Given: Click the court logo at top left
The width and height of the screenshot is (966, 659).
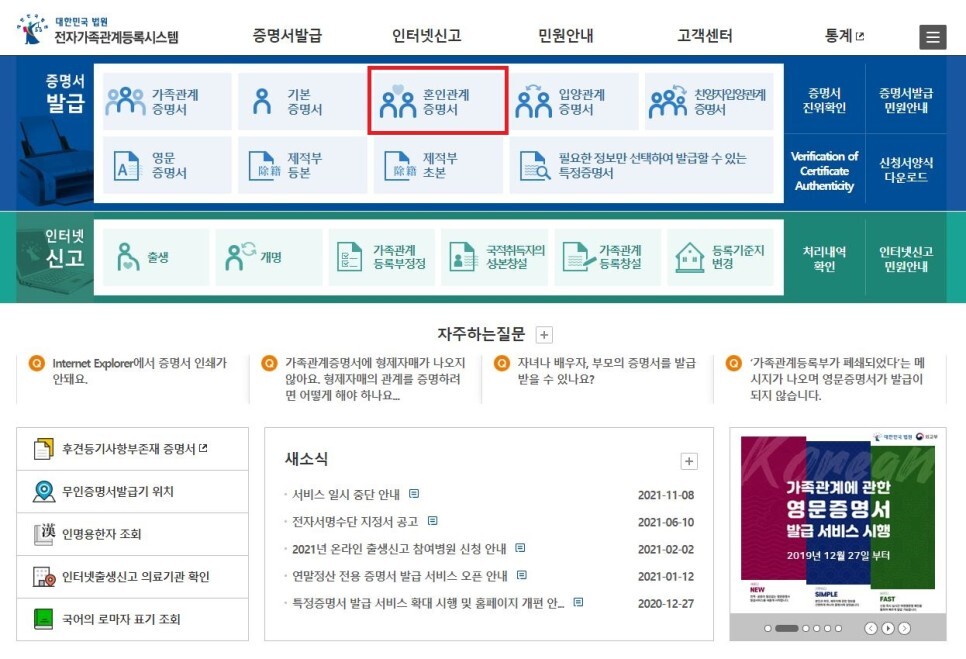Looking at the screenshot, I should point(97,31).
